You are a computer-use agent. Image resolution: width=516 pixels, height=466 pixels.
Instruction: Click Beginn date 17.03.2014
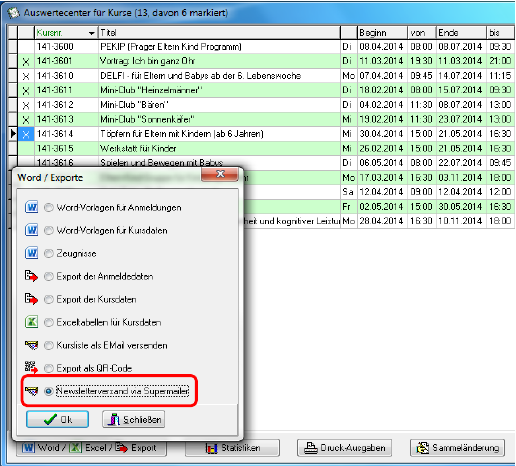tap(381, 177)
